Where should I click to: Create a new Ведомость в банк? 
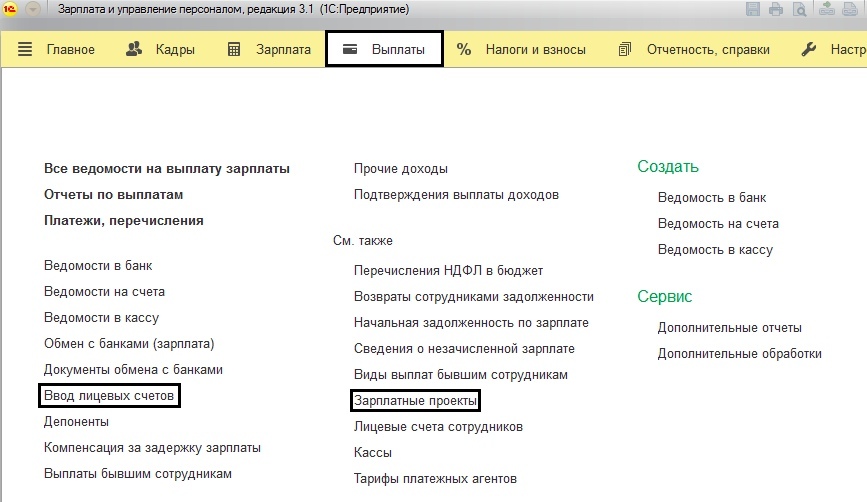[x=712, y=198]
